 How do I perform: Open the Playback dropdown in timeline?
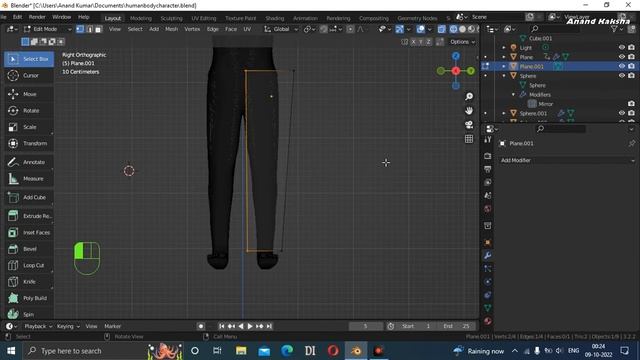38,326
